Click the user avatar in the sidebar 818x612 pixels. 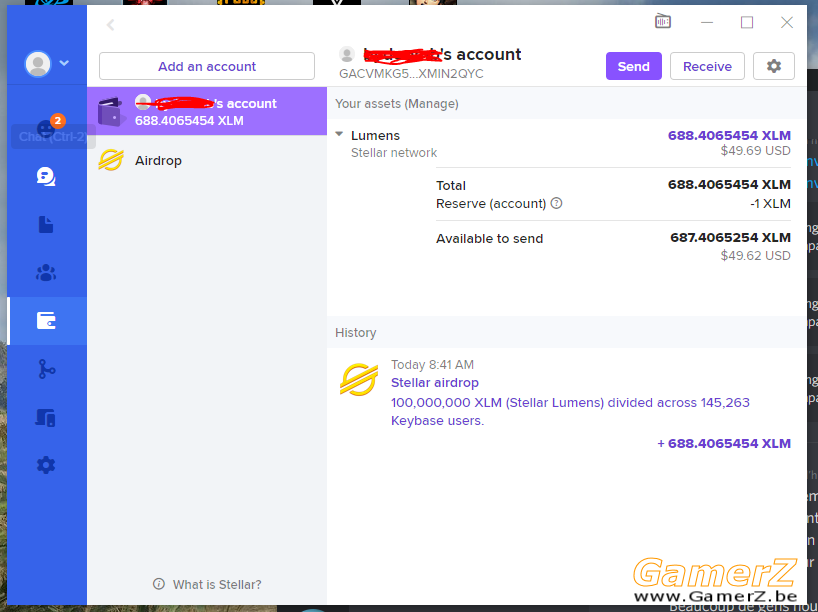[x=38, y=64]
